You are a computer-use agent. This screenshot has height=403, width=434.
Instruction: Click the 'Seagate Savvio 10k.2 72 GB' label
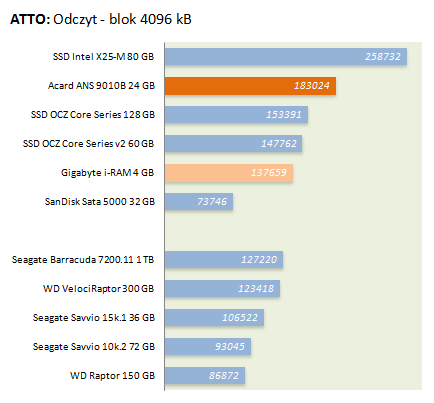[94, 347]
